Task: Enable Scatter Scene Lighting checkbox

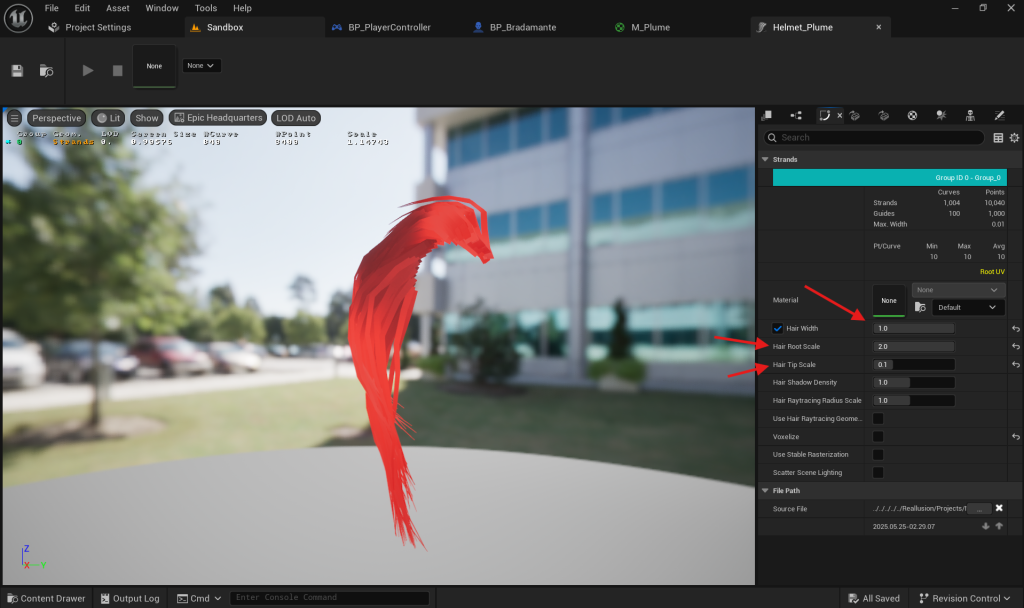Action: (x=878, y=472)
